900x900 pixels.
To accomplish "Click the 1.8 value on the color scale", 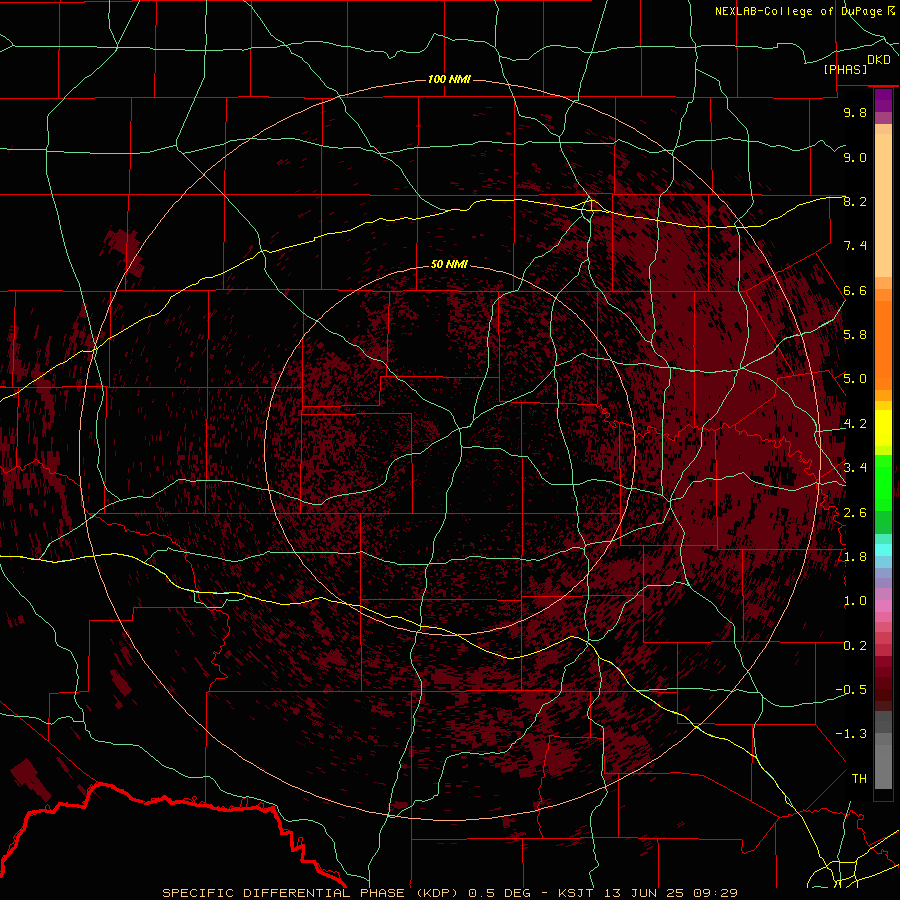I will pyautogui.click(x=855, y=557).
